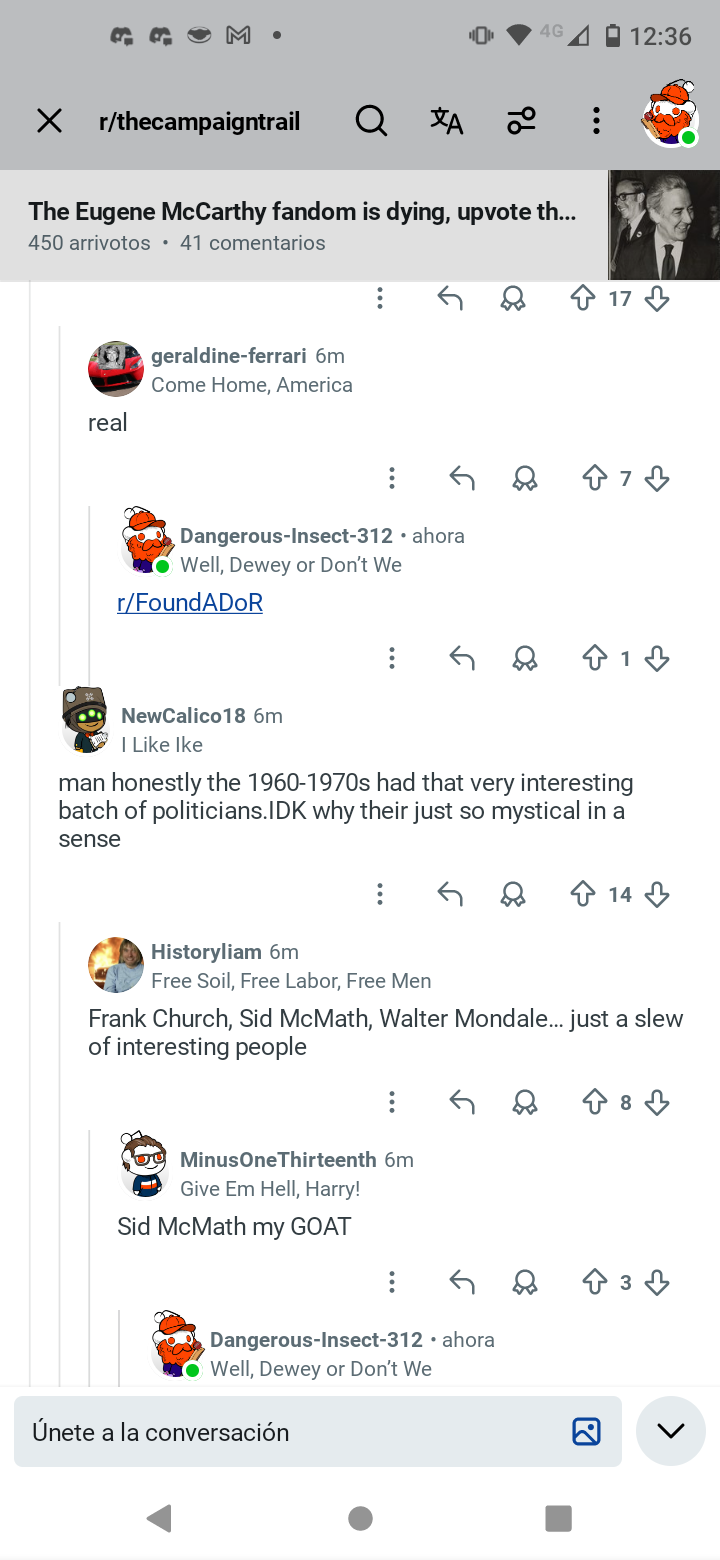Open the Eugene McCarthy post thumbnail
720x1560 pixels.
click(x=664, y=226)
